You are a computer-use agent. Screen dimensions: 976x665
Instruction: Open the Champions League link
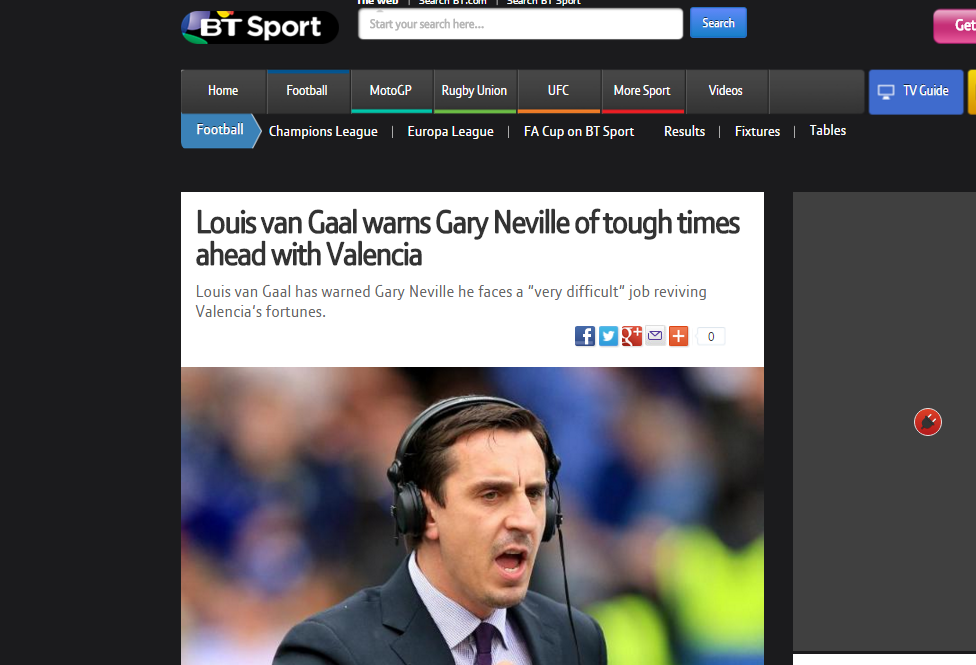tap(323, 131)
